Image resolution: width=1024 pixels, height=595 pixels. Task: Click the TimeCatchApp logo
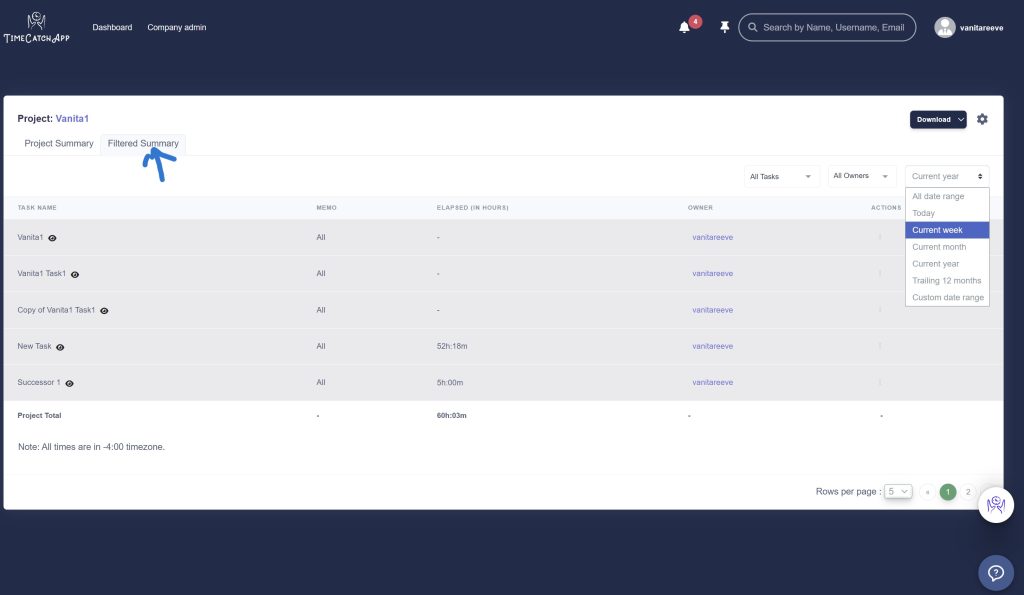(36, 27)
